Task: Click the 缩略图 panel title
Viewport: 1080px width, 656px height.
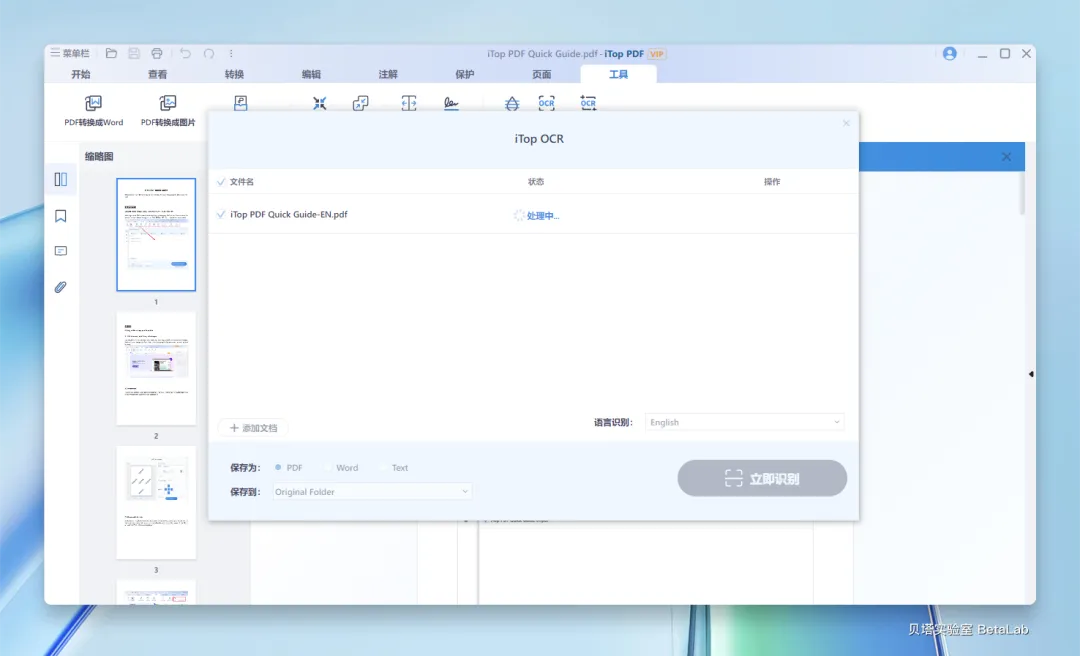Action: point(99,156)
